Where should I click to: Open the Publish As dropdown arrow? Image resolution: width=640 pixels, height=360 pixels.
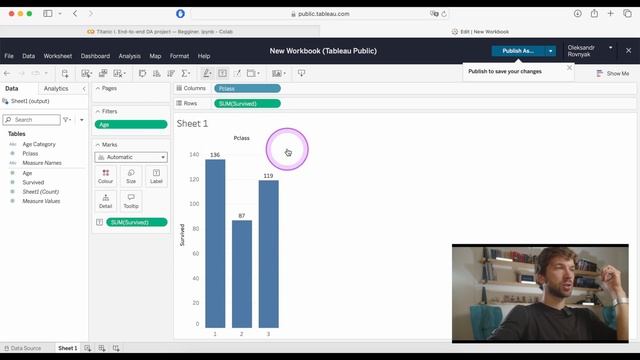coord(550,51)
